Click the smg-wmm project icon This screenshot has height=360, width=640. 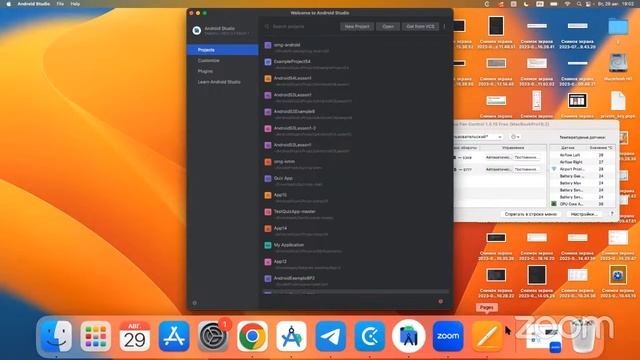268,162
